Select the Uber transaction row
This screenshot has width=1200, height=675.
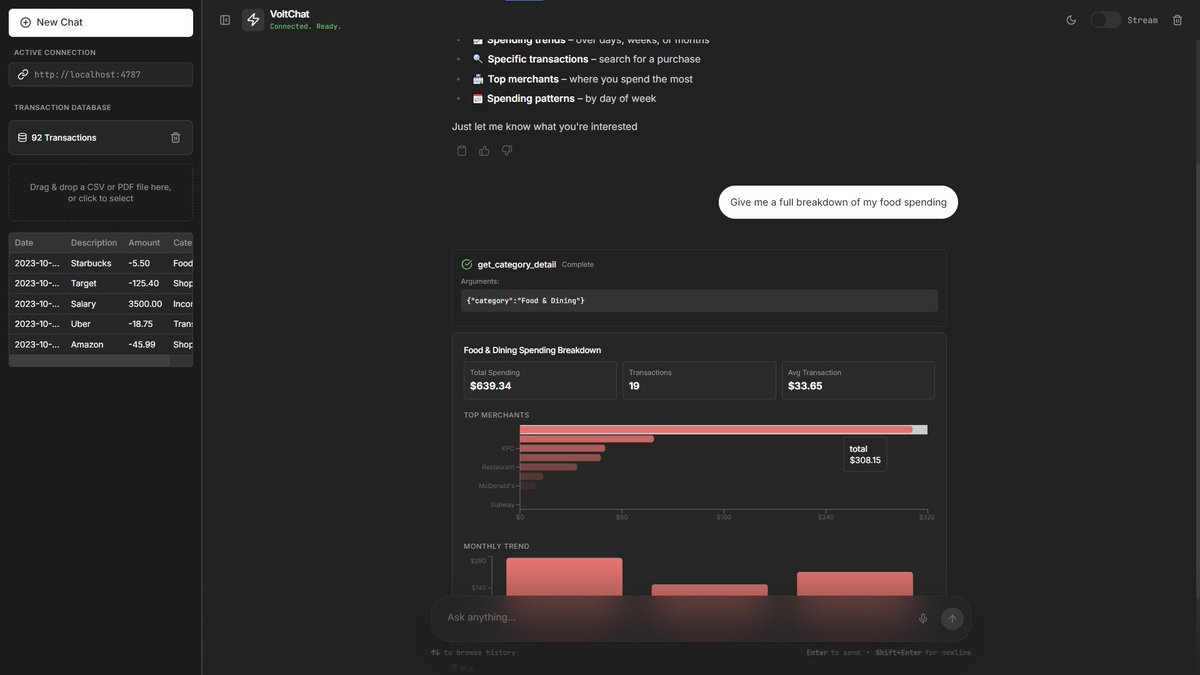101,324
